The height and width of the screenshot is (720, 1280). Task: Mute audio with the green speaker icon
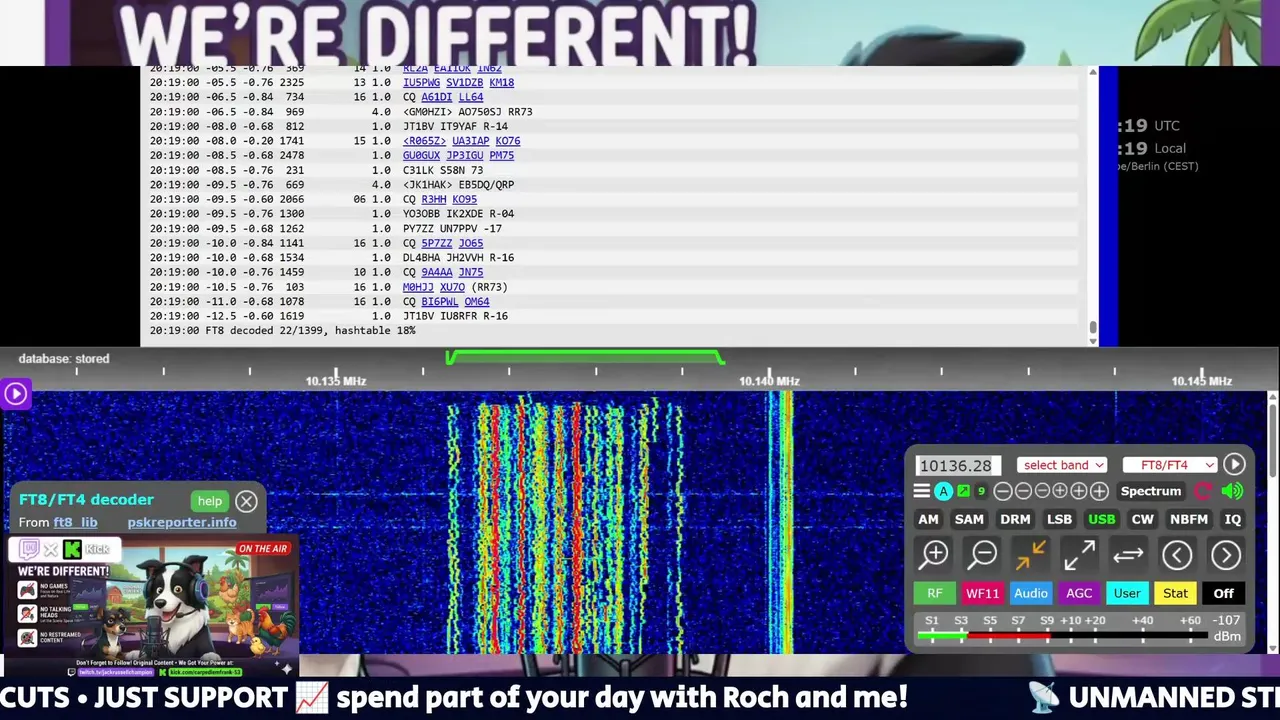[x=1232, y=491]
